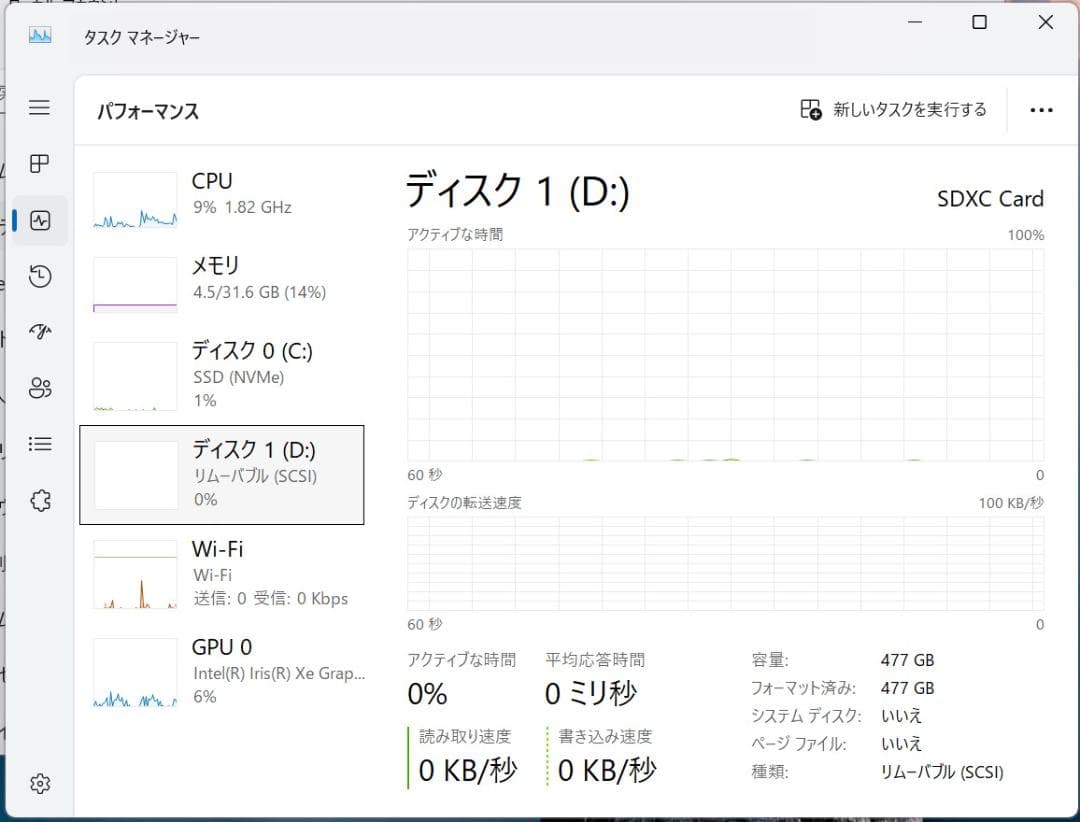Open the App history section

[x=40, y=276]
